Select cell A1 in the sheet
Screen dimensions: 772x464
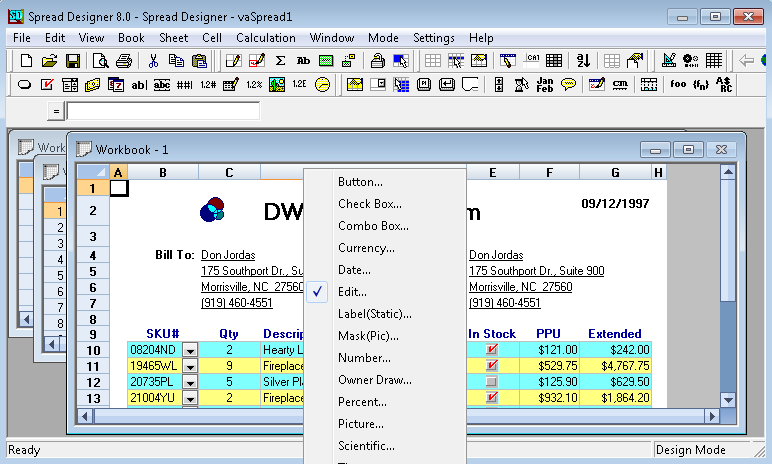click(119, 188)
